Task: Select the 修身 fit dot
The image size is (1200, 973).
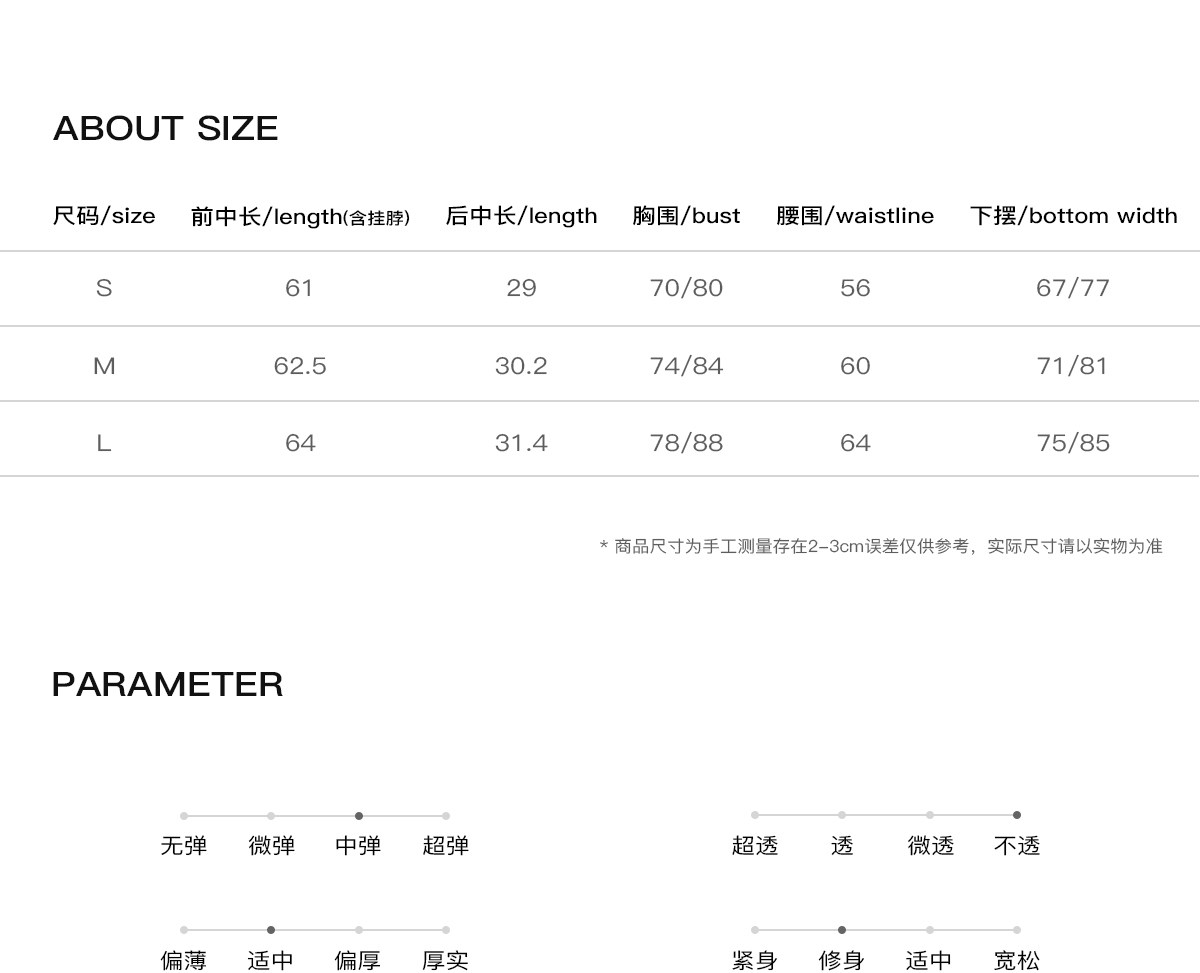Action: pos(842,930)
